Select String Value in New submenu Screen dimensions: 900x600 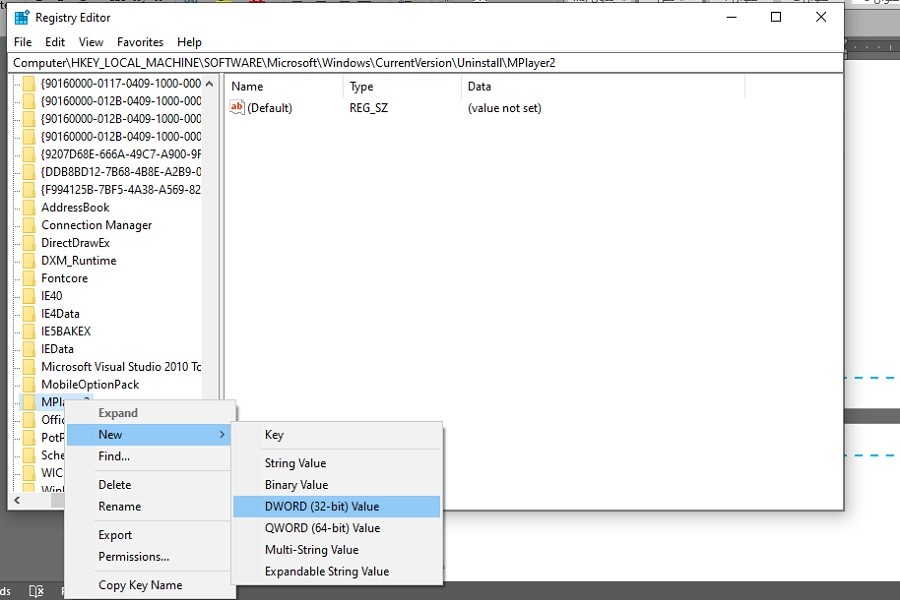coord(295,463)
